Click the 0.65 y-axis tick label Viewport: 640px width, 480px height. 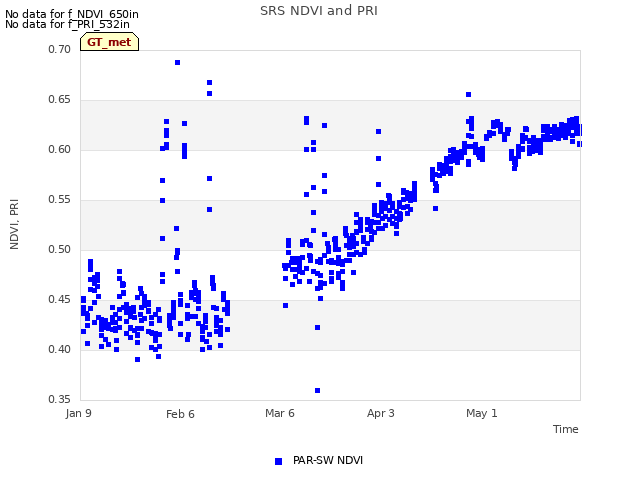(x=60, y=100)
